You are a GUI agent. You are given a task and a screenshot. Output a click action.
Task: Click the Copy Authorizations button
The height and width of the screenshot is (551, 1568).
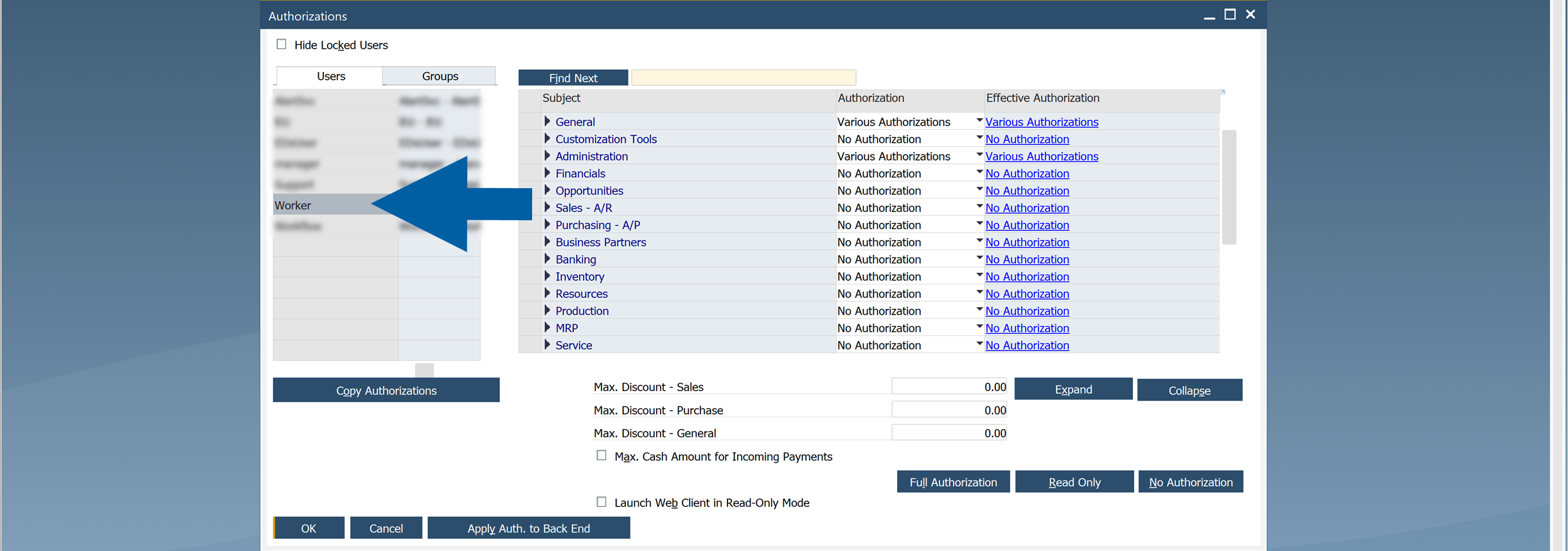(x=386, y=390)
